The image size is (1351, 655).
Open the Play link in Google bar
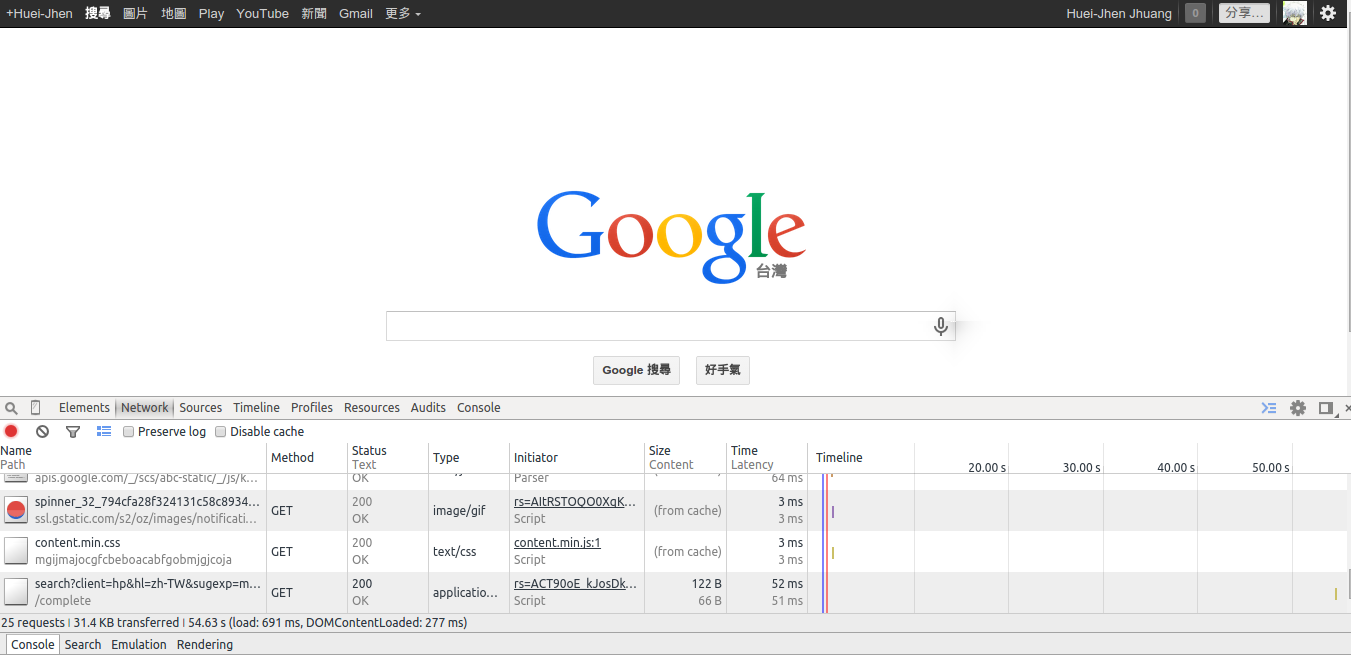[x=211, y=14]
